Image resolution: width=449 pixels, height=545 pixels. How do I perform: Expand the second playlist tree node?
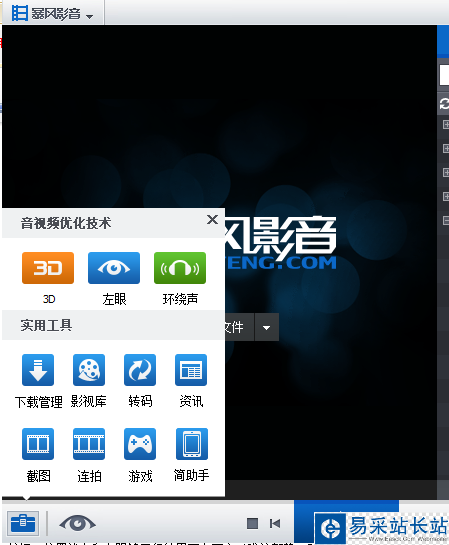pyautogui.click(x=446, y=148)
